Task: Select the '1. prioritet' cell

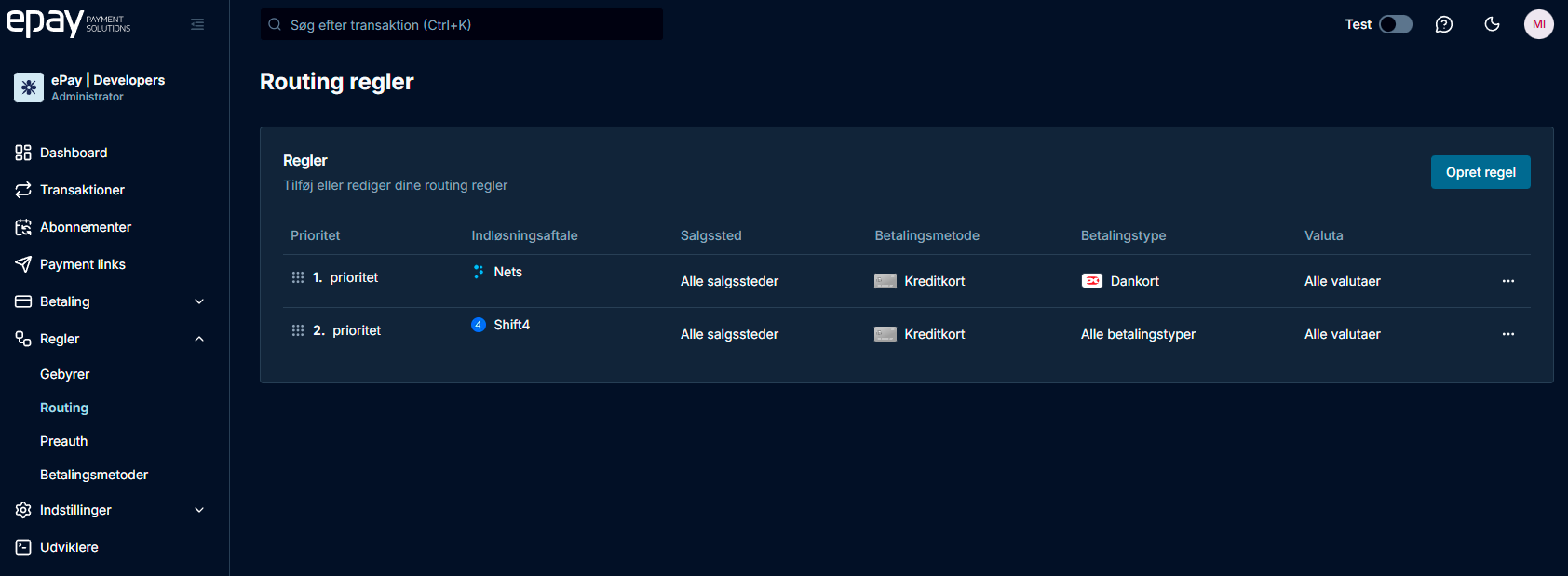Action: pyautogui.click(x=345, y=277)
